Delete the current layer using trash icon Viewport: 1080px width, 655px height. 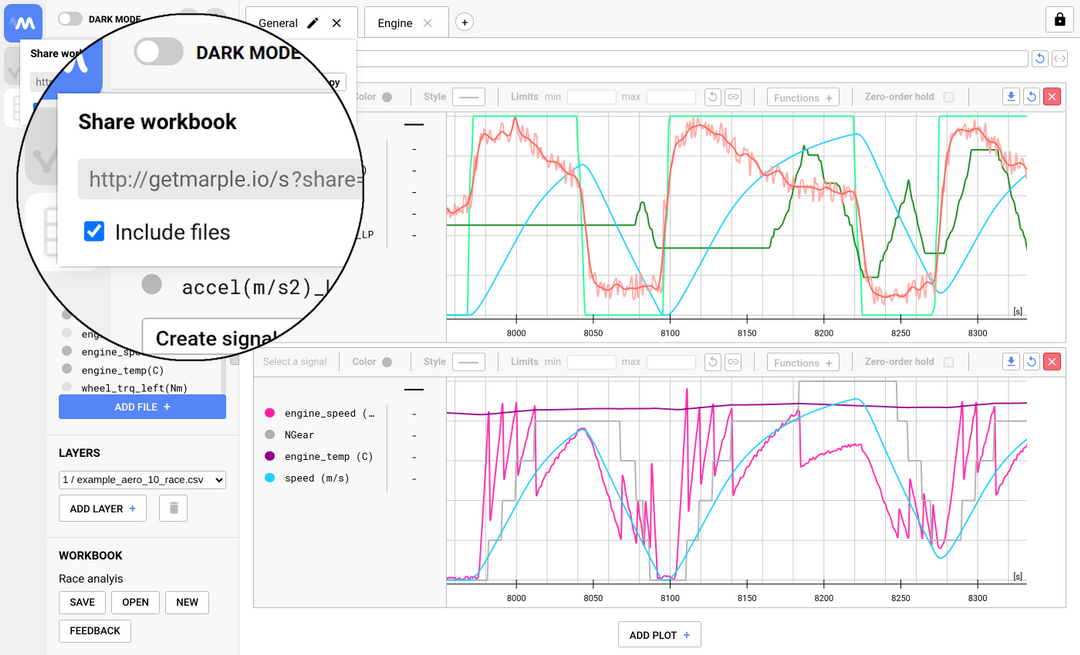click(x=172, y=508)
